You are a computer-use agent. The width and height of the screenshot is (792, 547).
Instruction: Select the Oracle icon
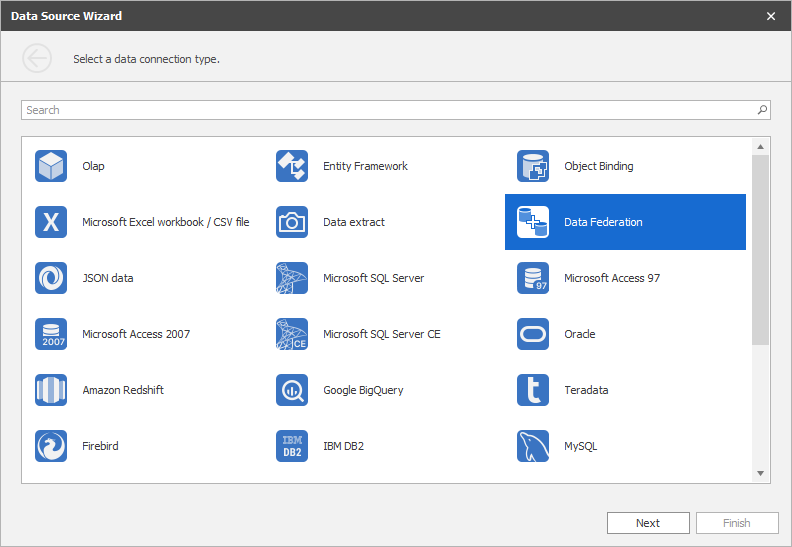pos(533,334)
